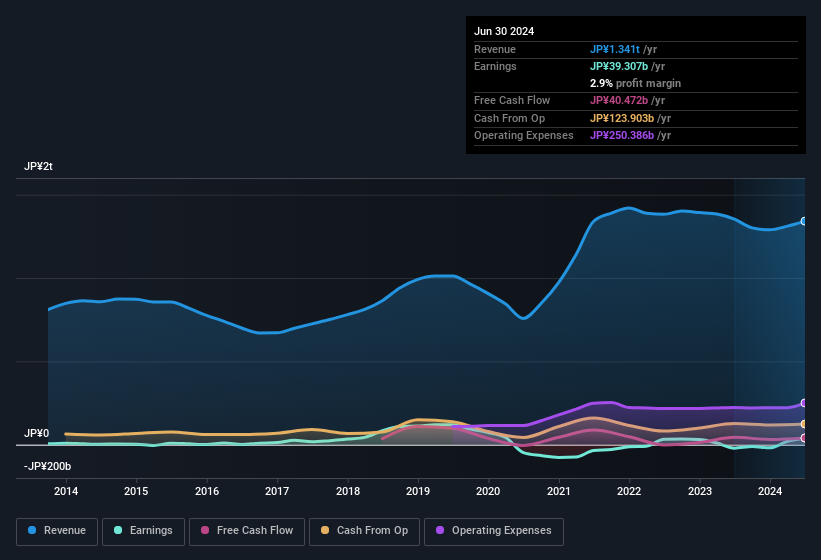Screen dimensions: 821x560
Task: Click the JP¥40.472b free cash flow value
Action: (x=619, y=100)
